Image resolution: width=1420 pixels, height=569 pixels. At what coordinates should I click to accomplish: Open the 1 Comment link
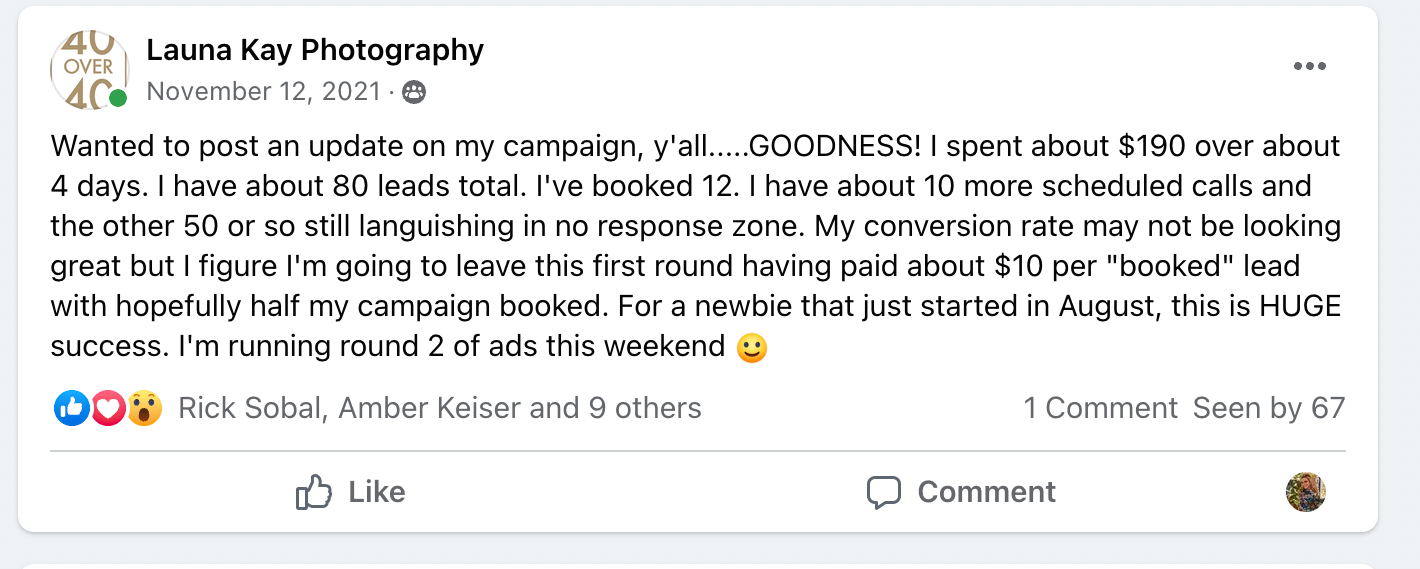coord(1100,408)
